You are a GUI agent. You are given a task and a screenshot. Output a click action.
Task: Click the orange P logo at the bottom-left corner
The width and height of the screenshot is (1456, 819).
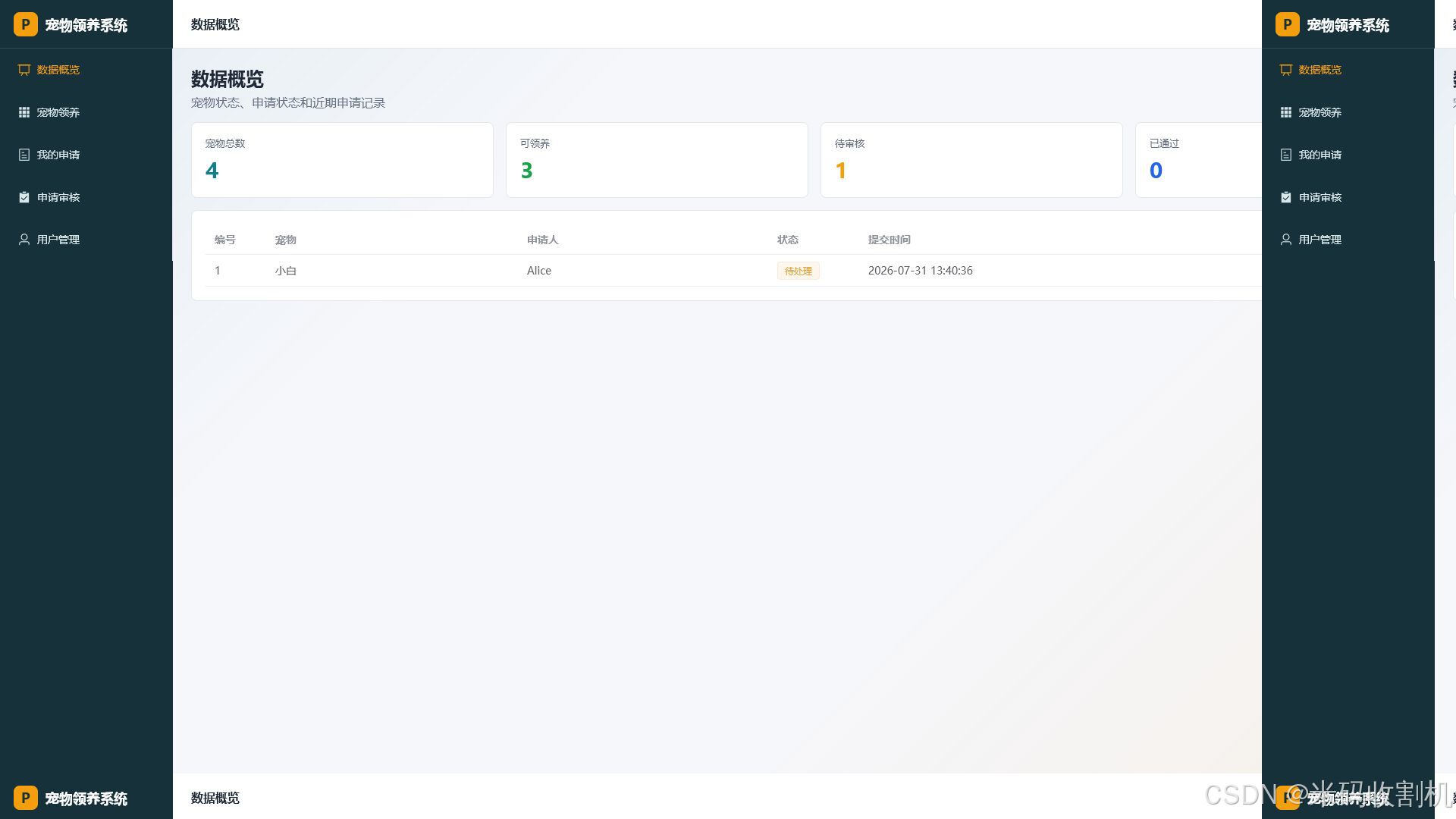tap(25, 798)
